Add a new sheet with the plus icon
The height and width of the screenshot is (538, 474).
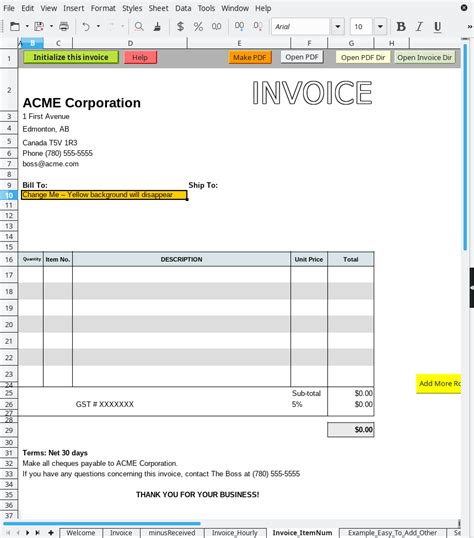coord(51,533)
